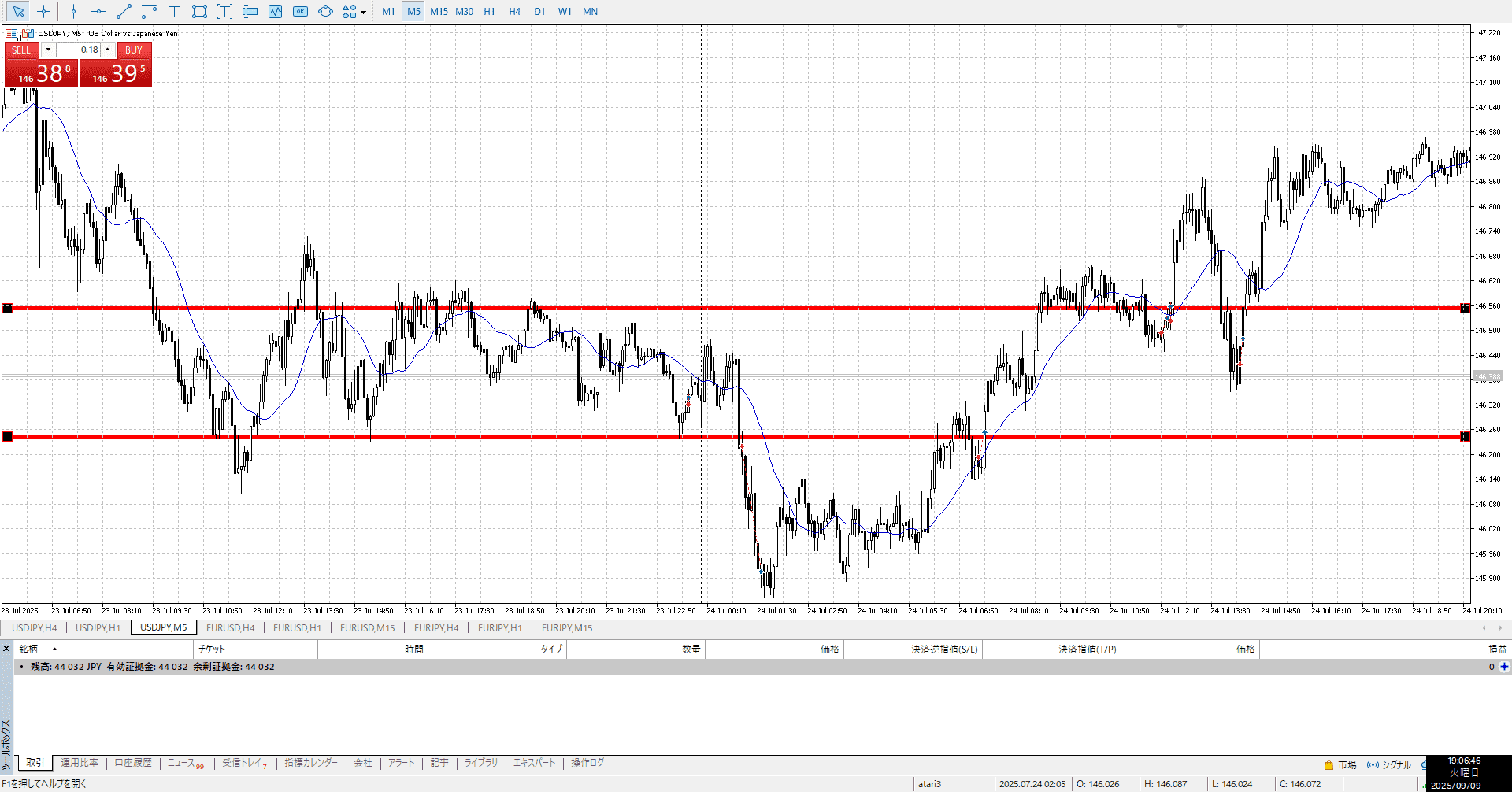Choose the text tool in toolbar

(174, 11)
